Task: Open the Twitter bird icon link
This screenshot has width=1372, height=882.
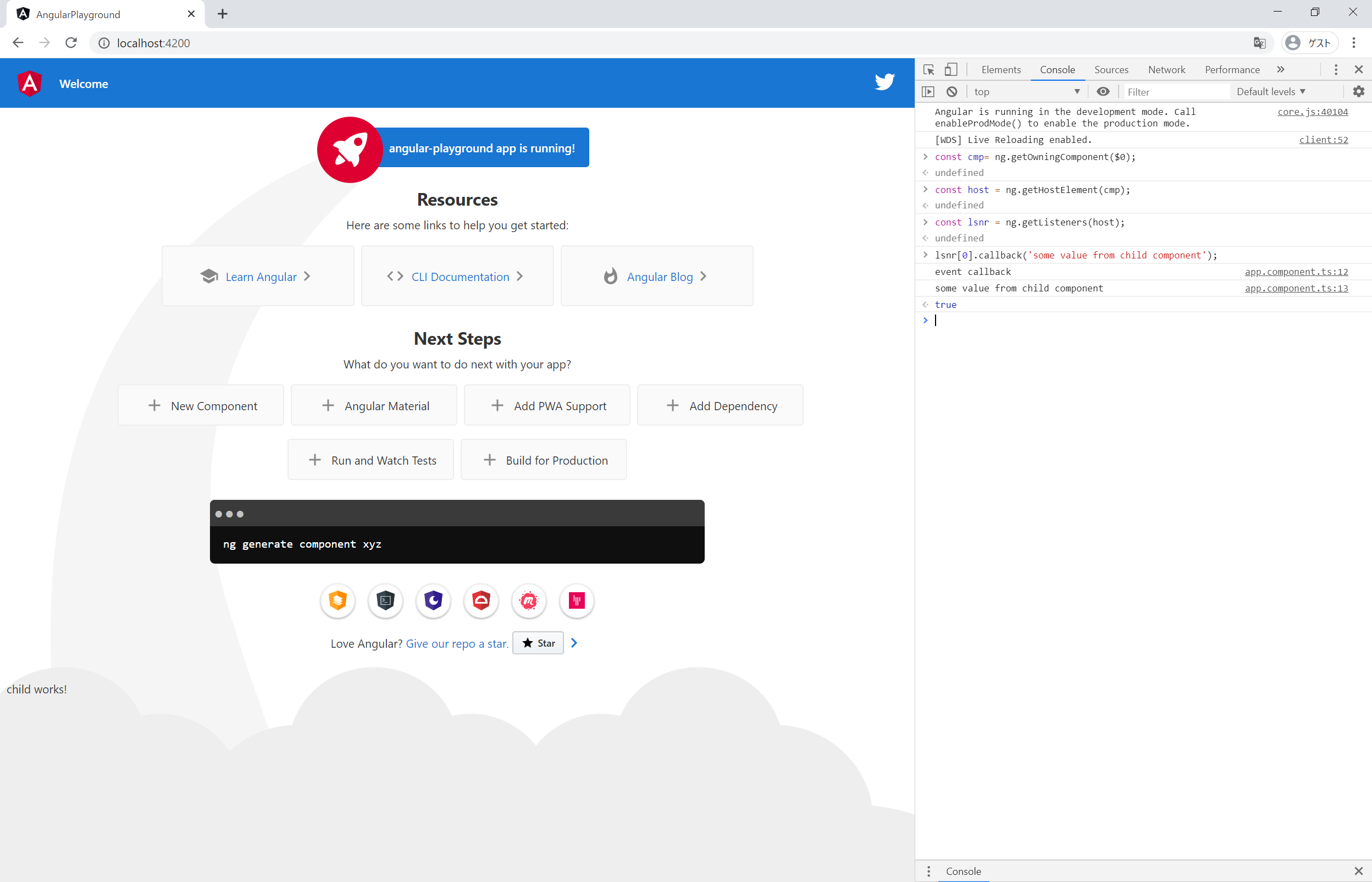Action: (884, 82)
